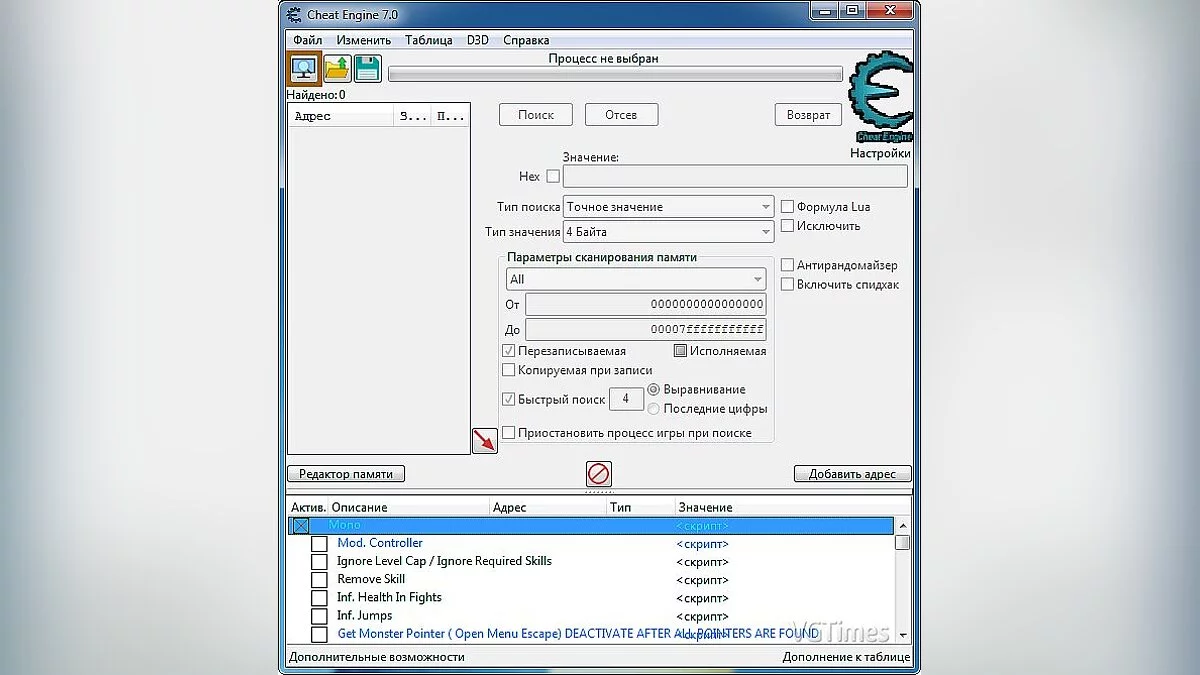
Task: Click the Cheat Engine title bar icon
Action: (x=294, y=14)
